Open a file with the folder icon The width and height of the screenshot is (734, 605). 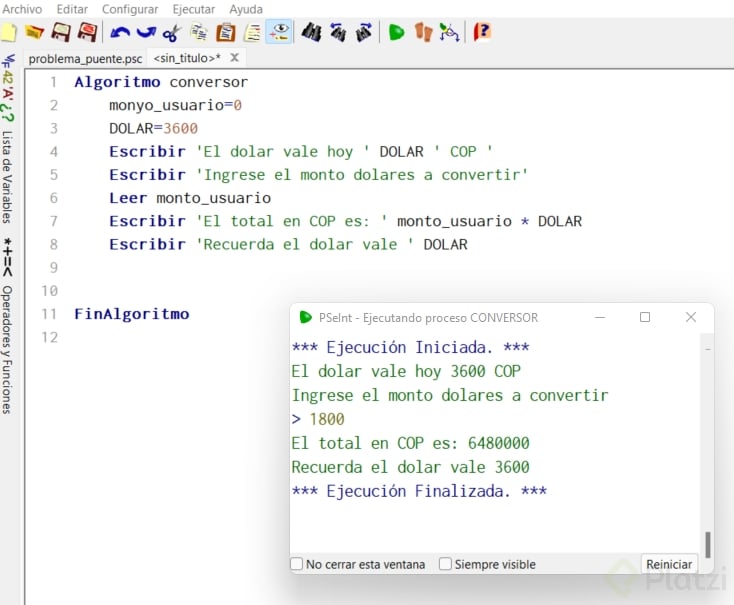34,32
